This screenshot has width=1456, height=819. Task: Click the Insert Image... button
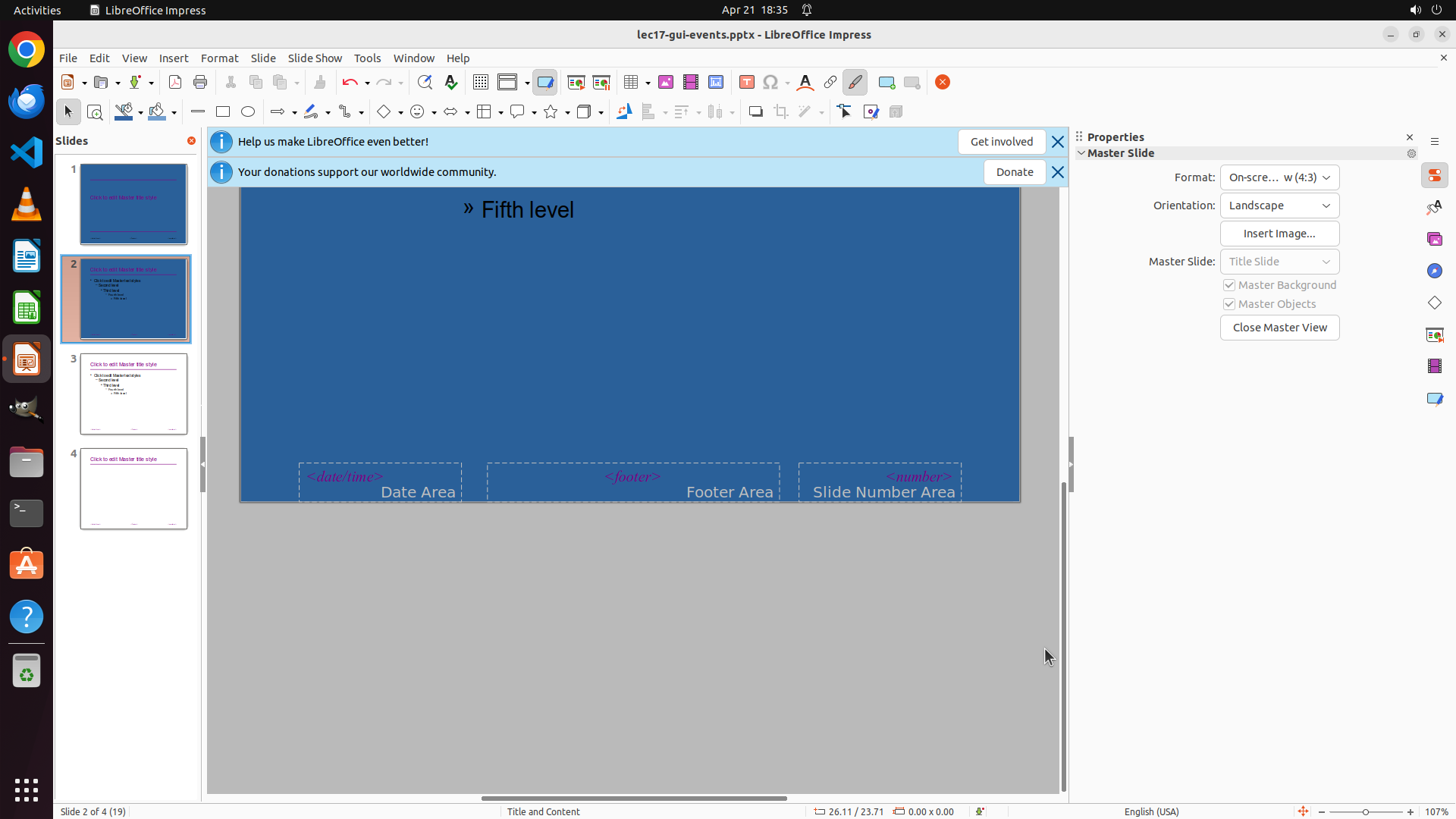coord(1279,234)
